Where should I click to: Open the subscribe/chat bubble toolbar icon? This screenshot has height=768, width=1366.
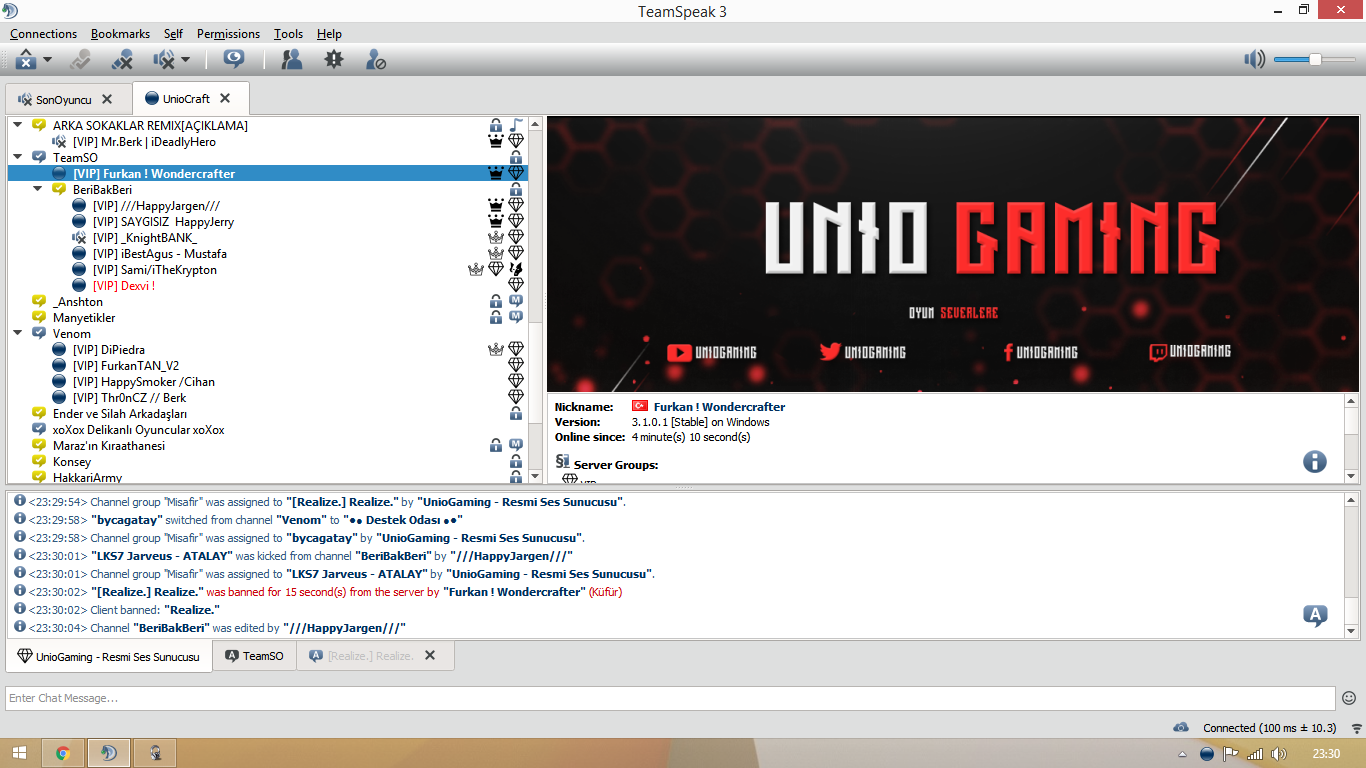pyautogui.click(x=234, y=60)
